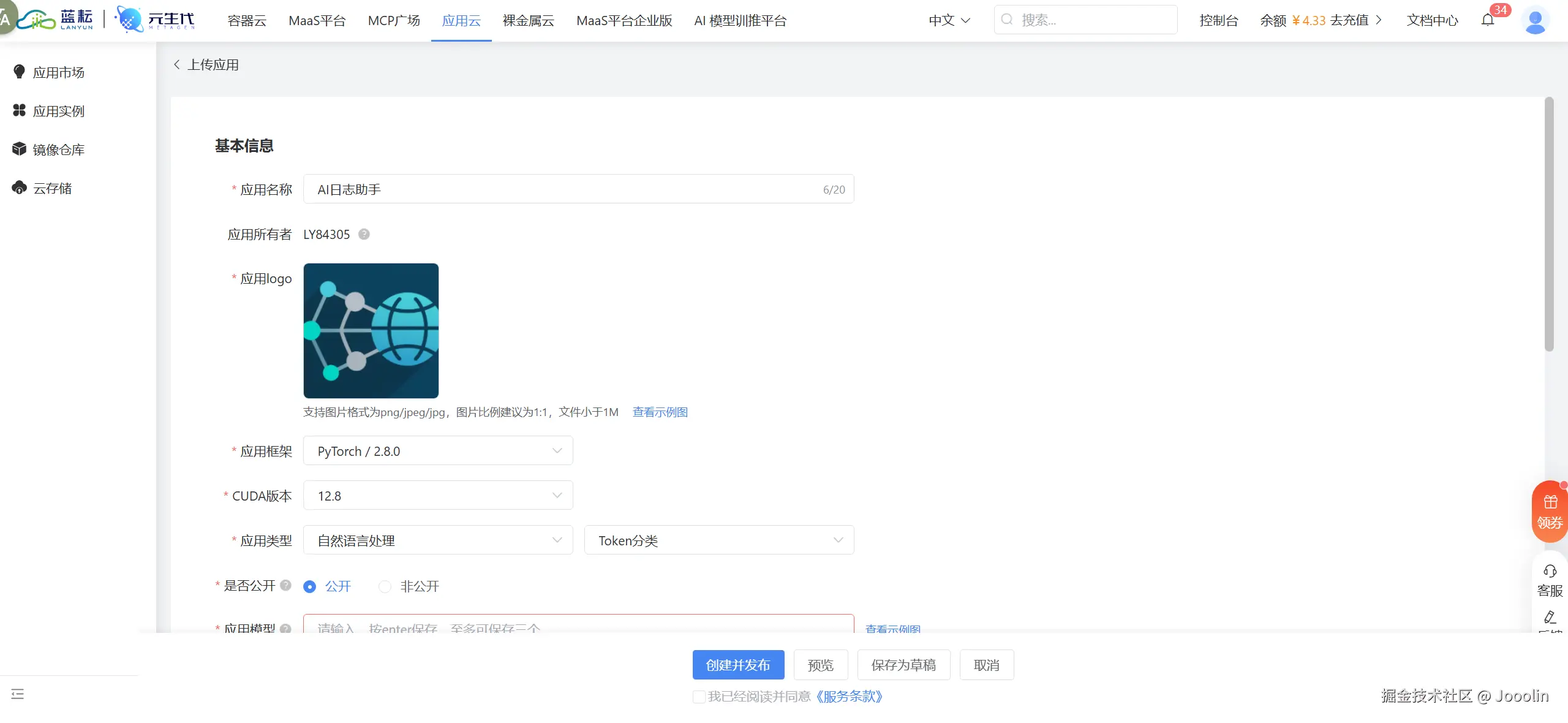Click the ¥4.33 balance amount

[x=1308, y=20]
